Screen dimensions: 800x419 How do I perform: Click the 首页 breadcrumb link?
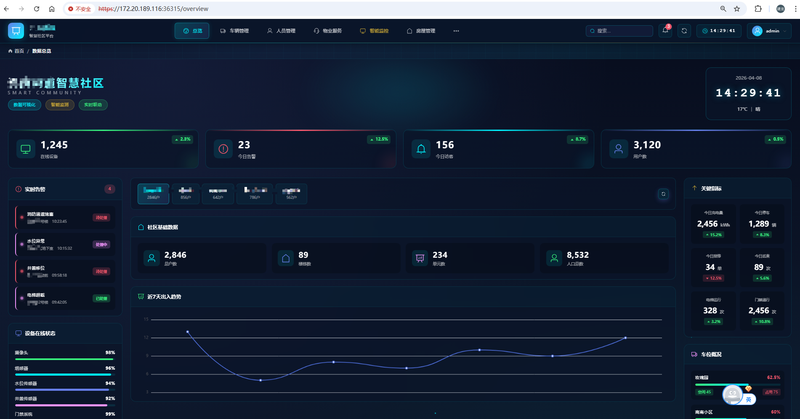16,50
